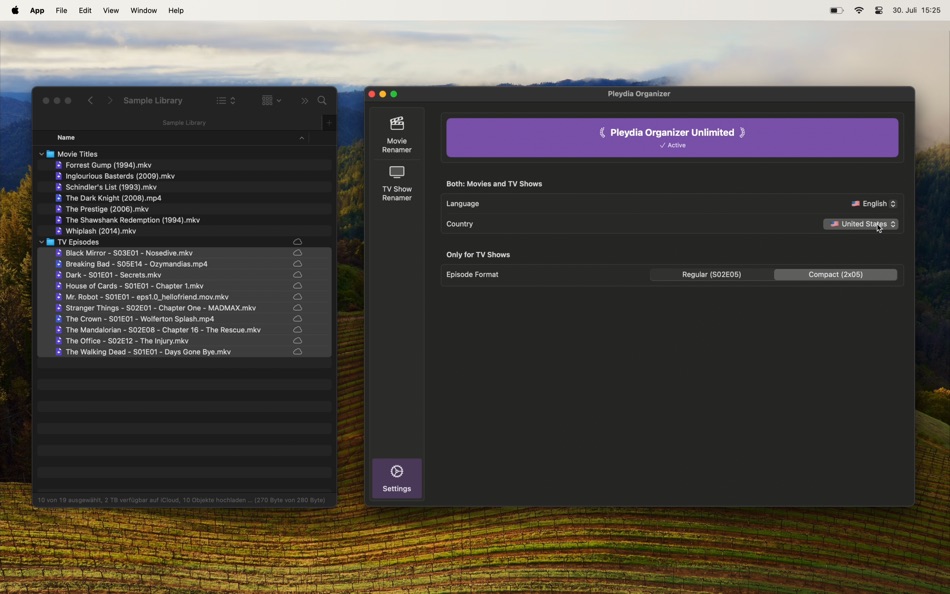Viewport: 950px width, 594px height.
Task: Open the File menu
Action: coord(61,10)
